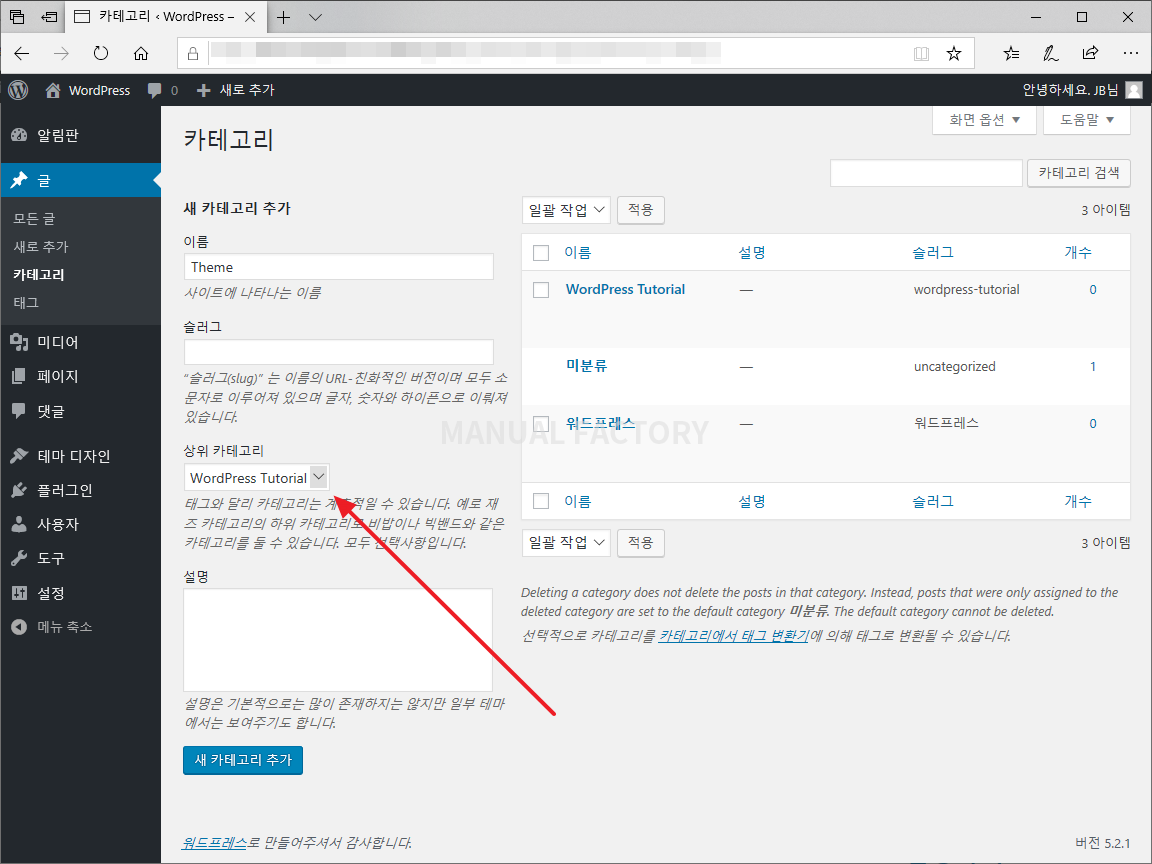1152x864 pixels.
Task: Open the WordPress Tutorial category link
Action: tap(625, 289)
